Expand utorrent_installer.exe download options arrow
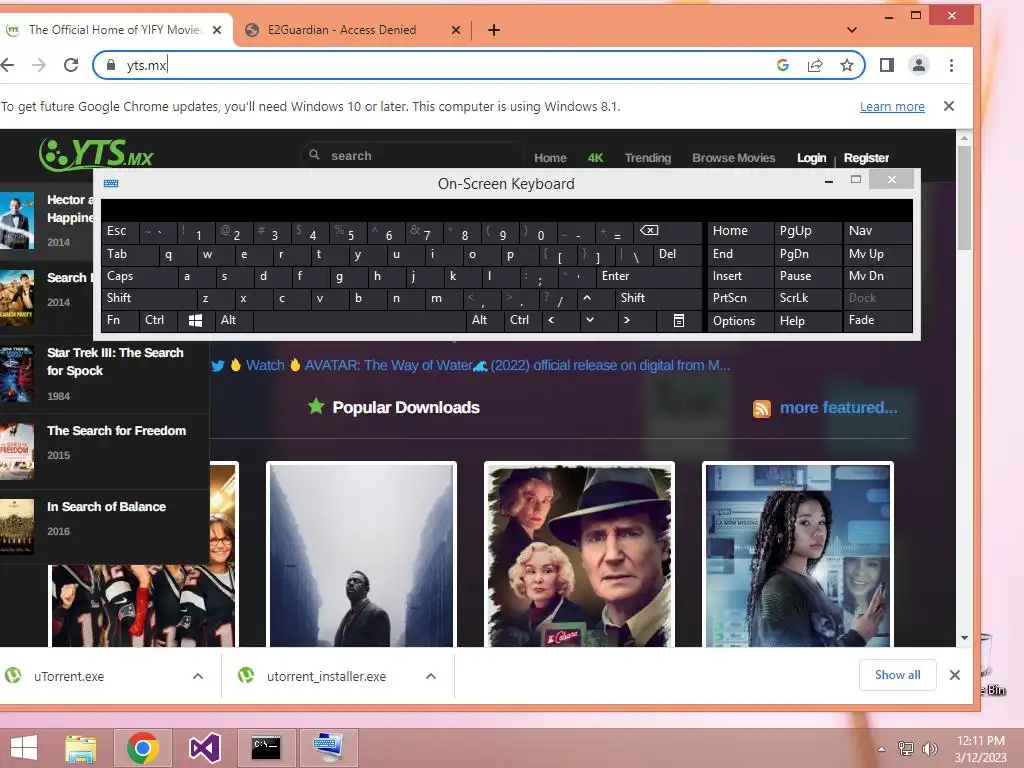 pyautogui.click(x=431, y=677)
